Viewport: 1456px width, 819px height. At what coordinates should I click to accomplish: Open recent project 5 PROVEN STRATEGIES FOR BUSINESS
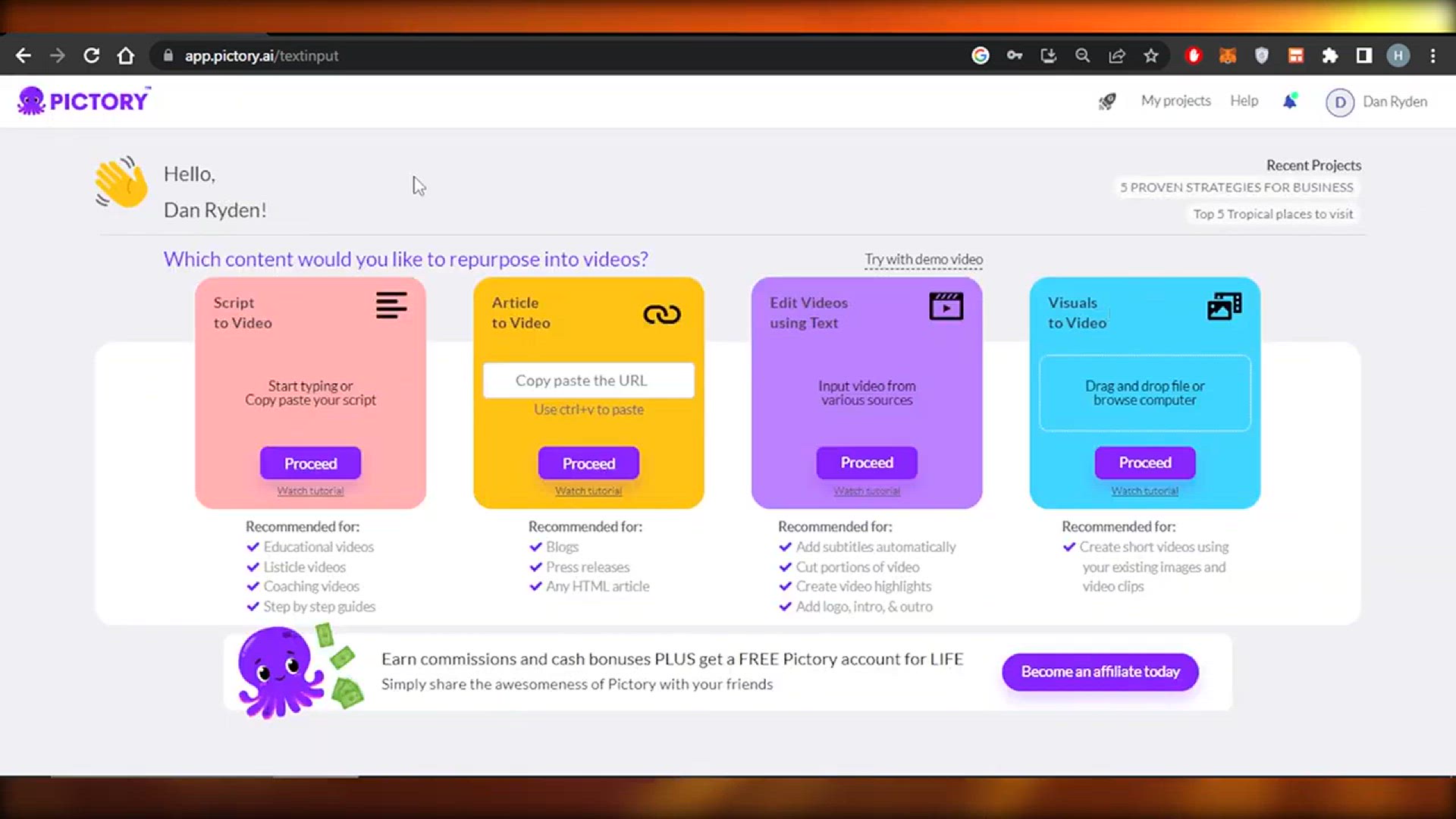[1237, 187]
